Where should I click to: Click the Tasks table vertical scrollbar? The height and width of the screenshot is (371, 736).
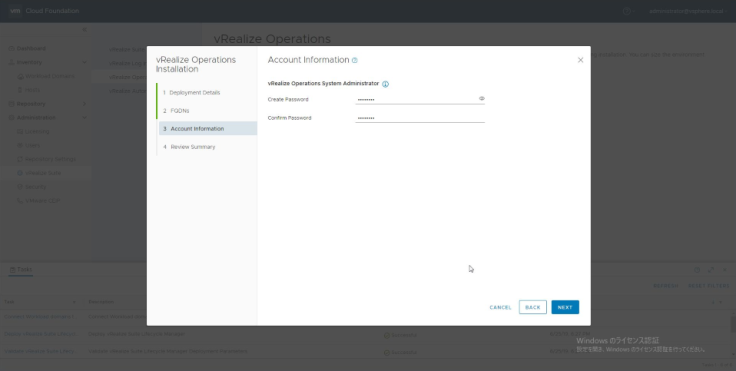tap(733, 324)
